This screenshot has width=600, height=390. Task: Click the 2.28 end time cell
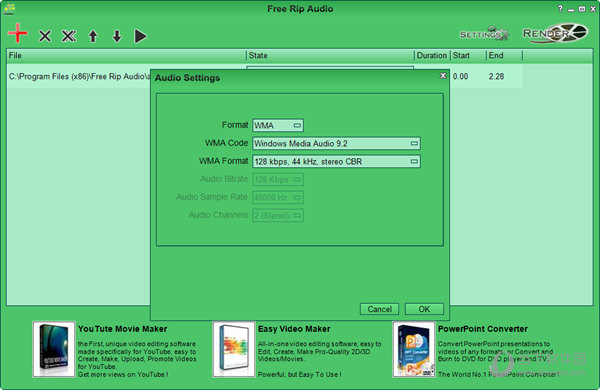(496, 77)
